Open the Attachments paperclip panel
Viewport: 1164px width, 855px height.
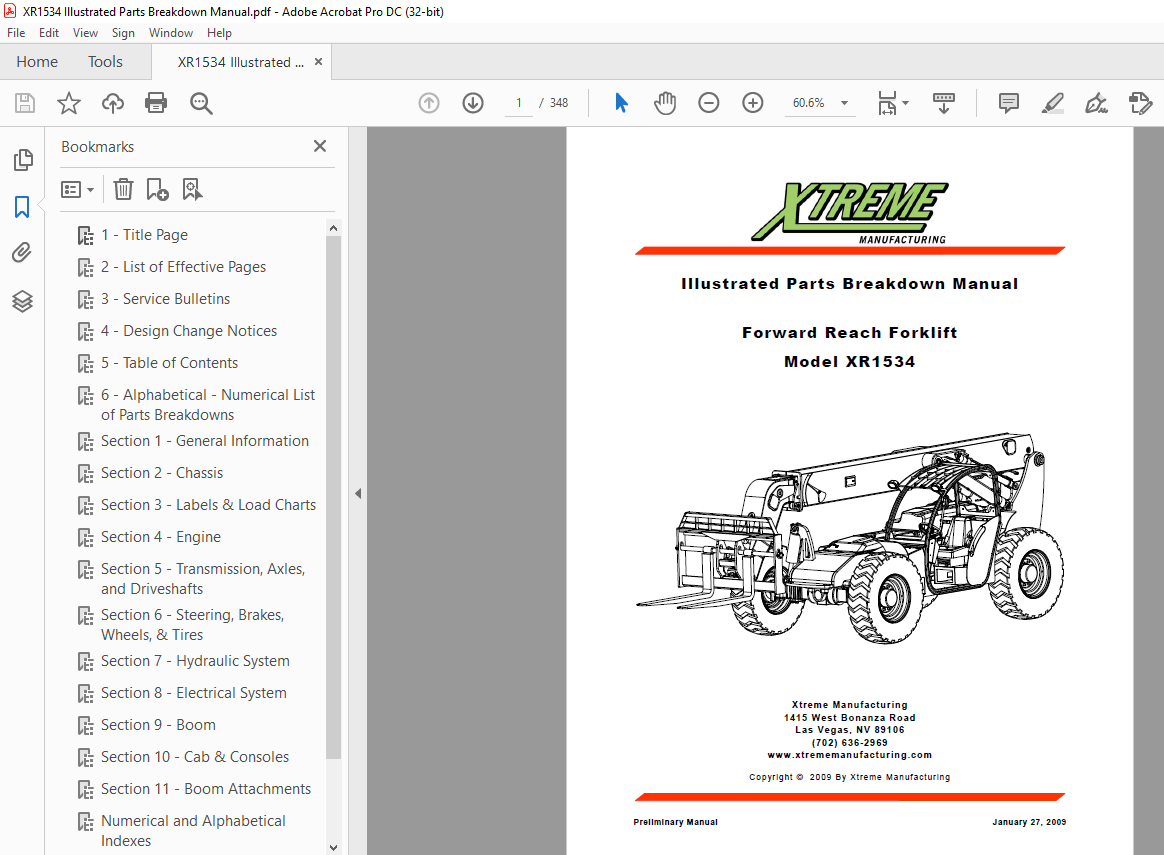coord(22,253)
